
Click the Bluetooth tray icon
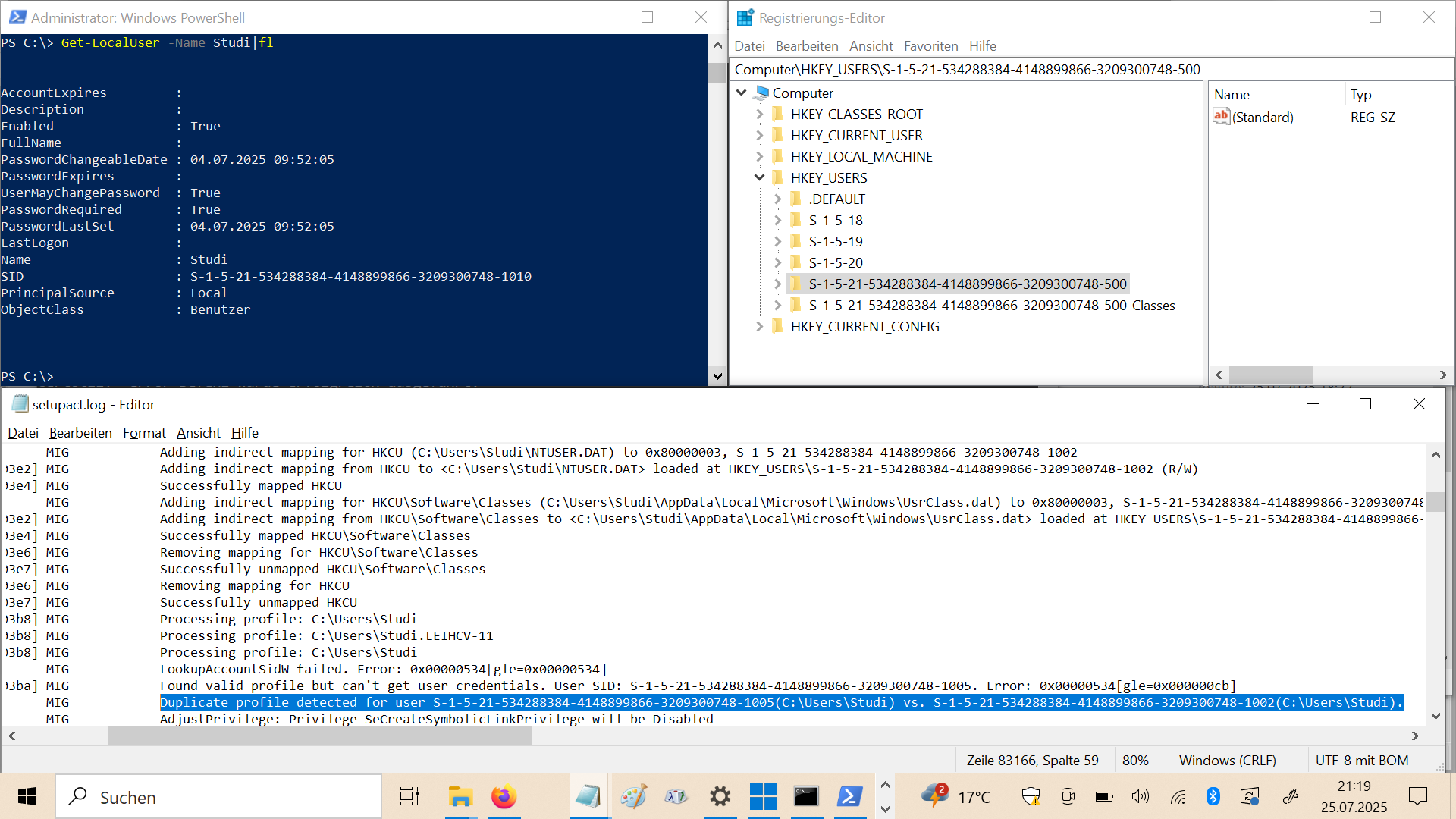coord(1213,796)
